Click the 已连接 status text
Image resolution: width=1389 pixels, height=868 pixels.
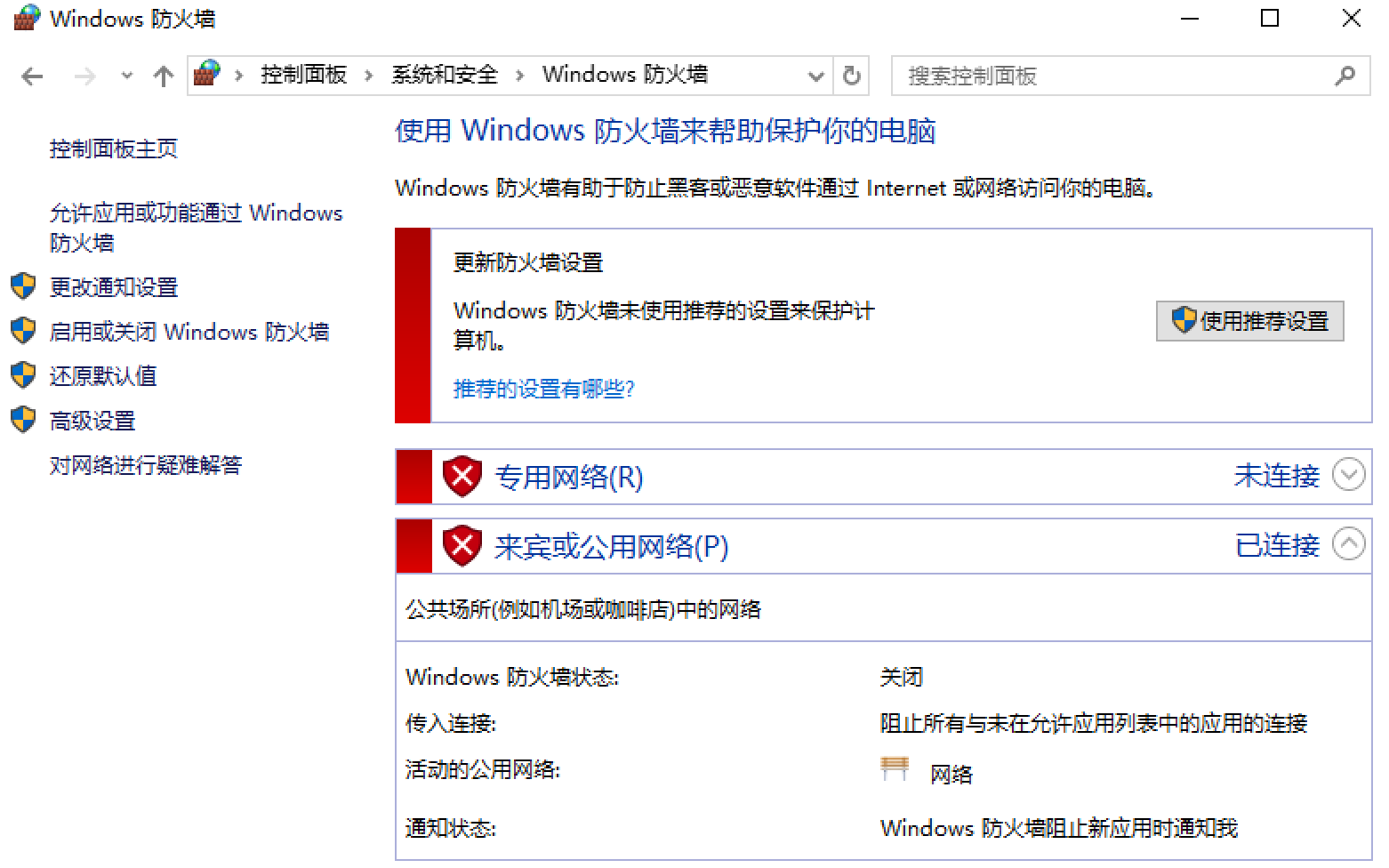[1277, 545]
